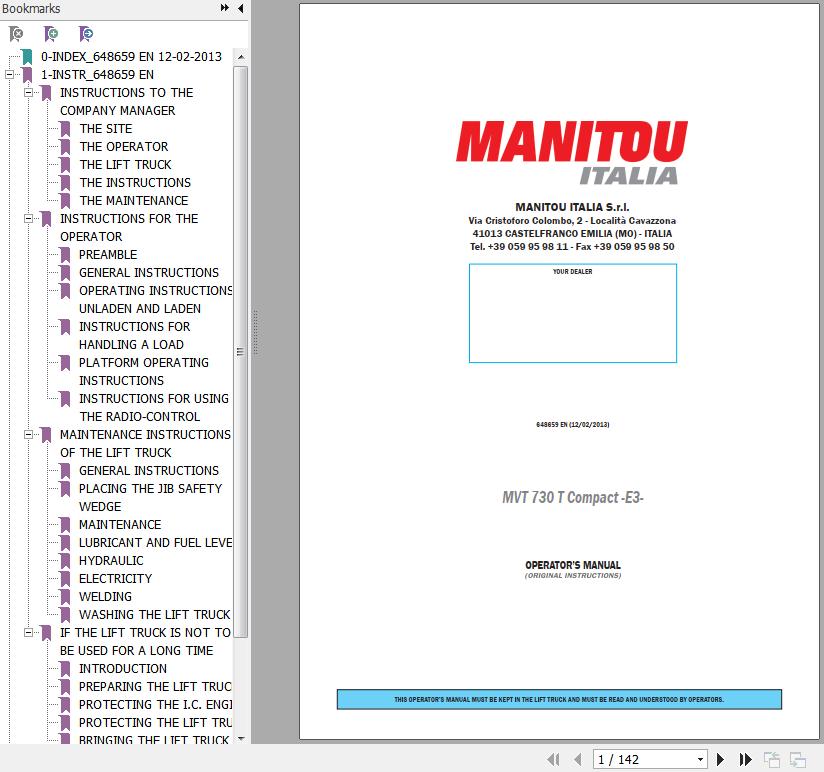Viewport: 824px width, 772px height.
Task: Go to the previous page
Action: tap(578, 759)
